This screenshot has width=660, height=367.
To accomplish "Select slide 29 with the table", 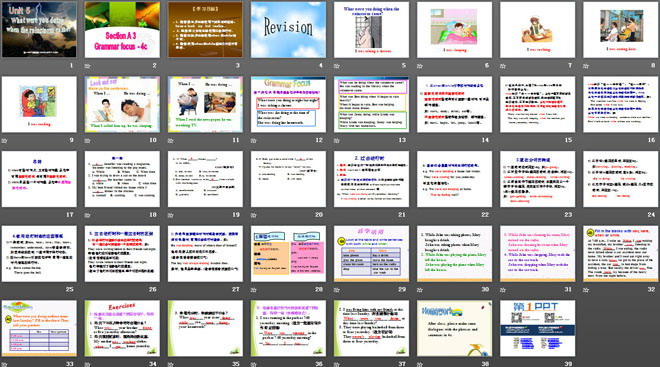I will point(371,254).
